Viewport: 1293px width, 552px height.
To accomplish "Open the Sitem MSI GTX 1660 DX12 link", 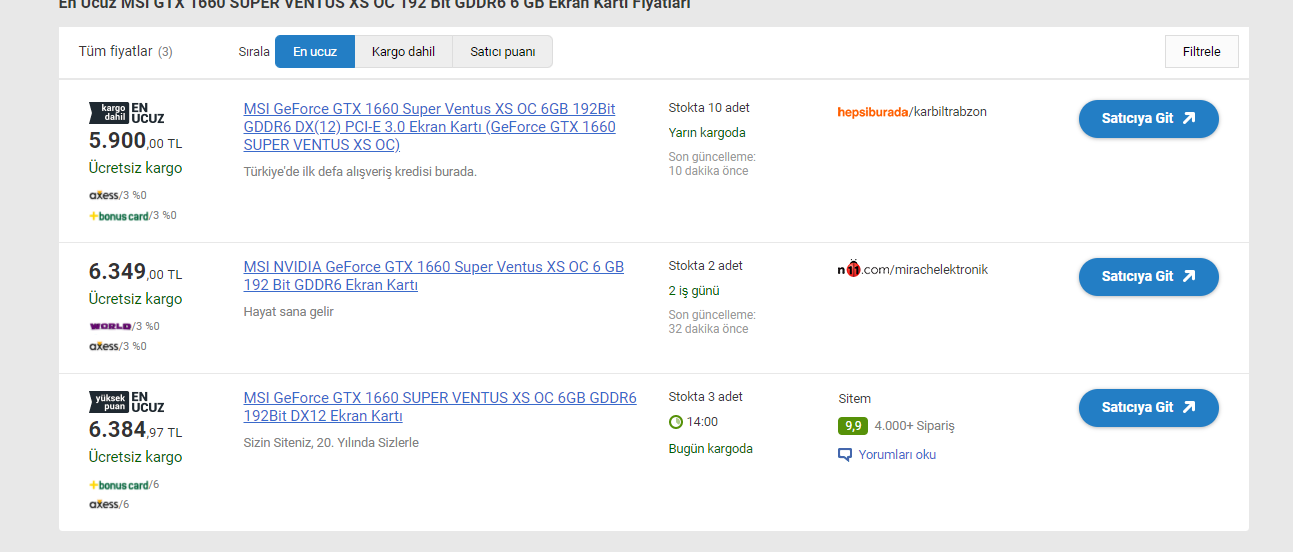I will [440, 407].
